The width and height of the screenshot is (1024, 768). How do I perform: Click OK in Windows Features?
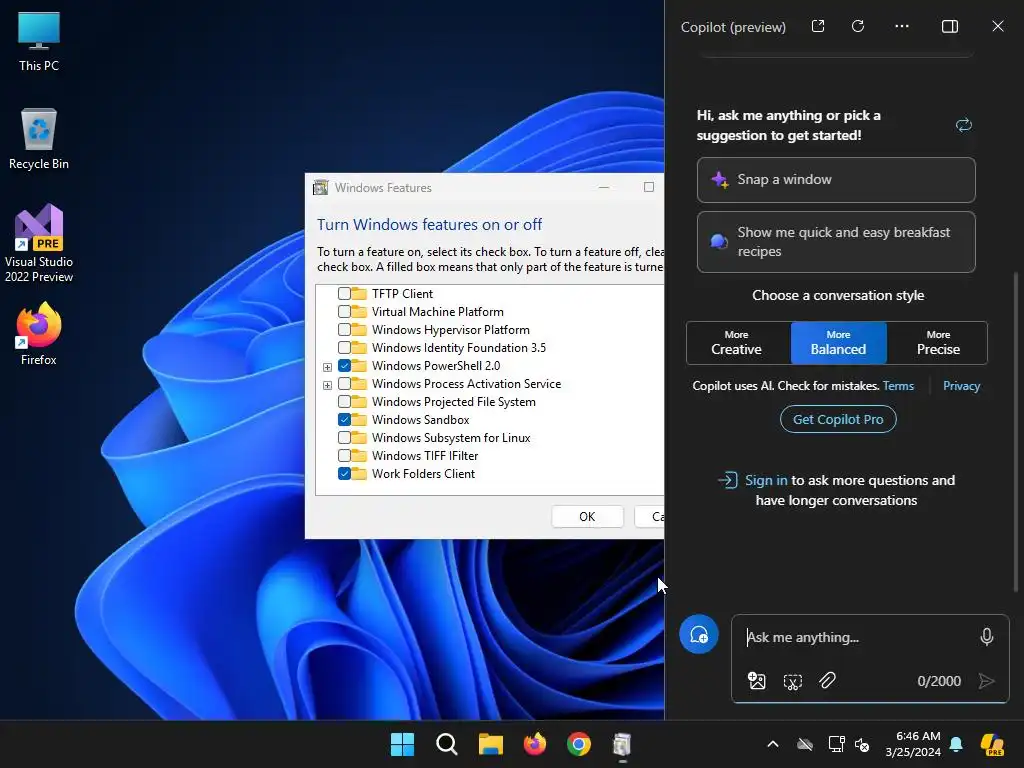point(587,517)
